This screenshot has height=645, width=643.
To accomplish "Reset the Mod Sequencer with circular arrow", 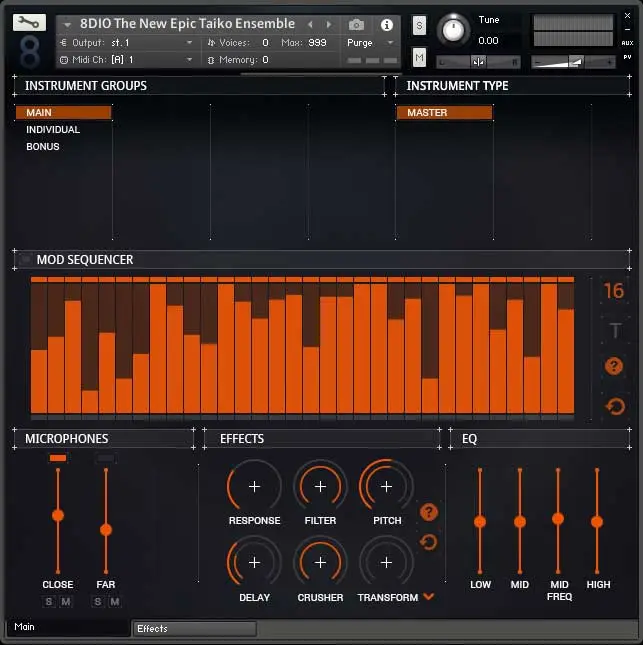I will pos(615,406).
